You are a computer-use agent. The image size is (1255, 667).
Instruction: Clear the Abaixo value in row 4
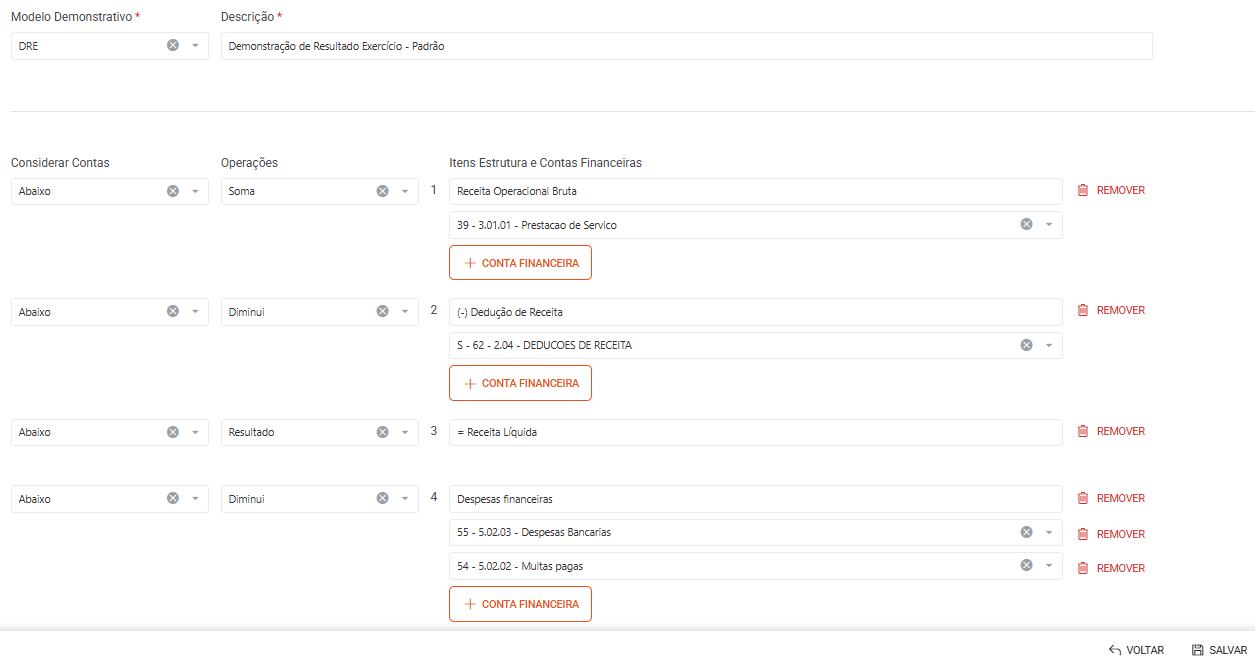pyautogui.click(x=173, y=499)
